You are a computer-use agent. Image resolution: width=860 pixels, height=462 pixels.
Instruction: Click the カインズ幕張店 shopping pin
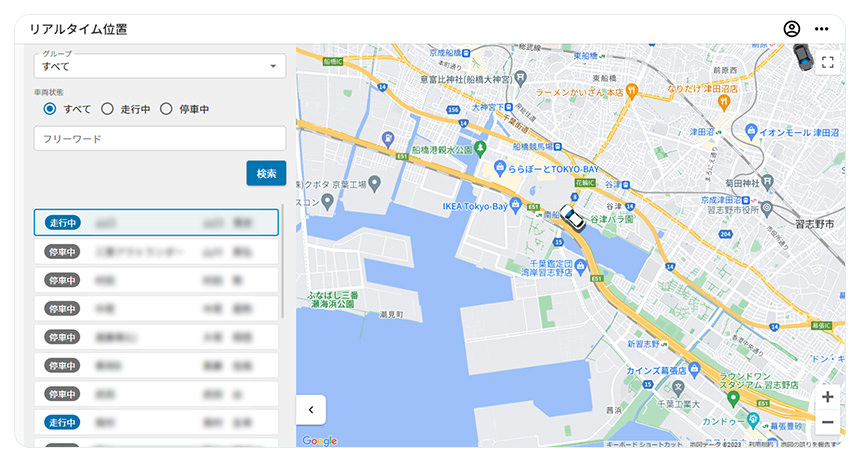[x=694, y=368]
